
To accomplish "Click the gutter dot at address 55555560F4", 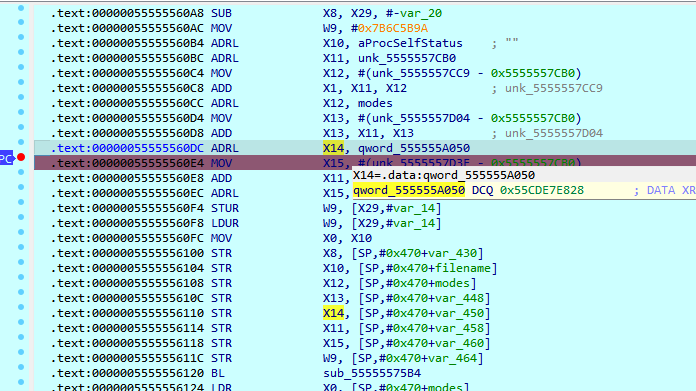I will (x=21, y=202).
